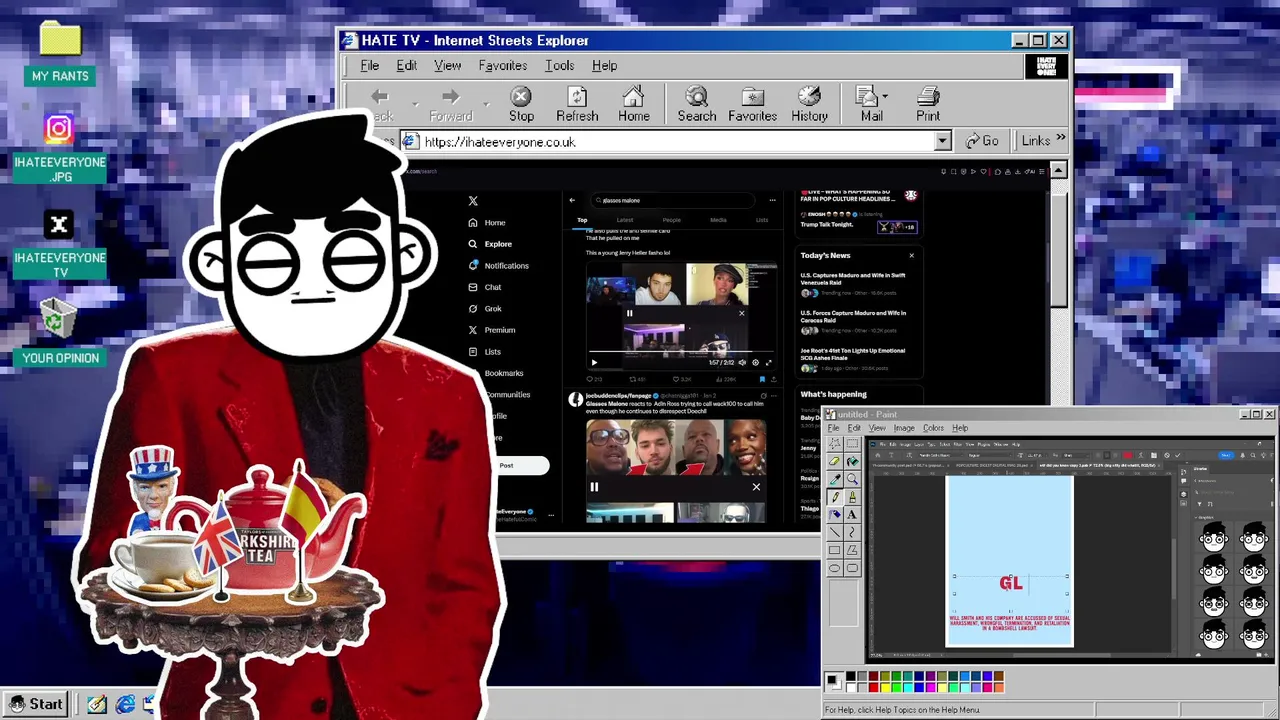Open the Tools menu in browser
The width and height of the screenshot is (1280, 720).
559,65
